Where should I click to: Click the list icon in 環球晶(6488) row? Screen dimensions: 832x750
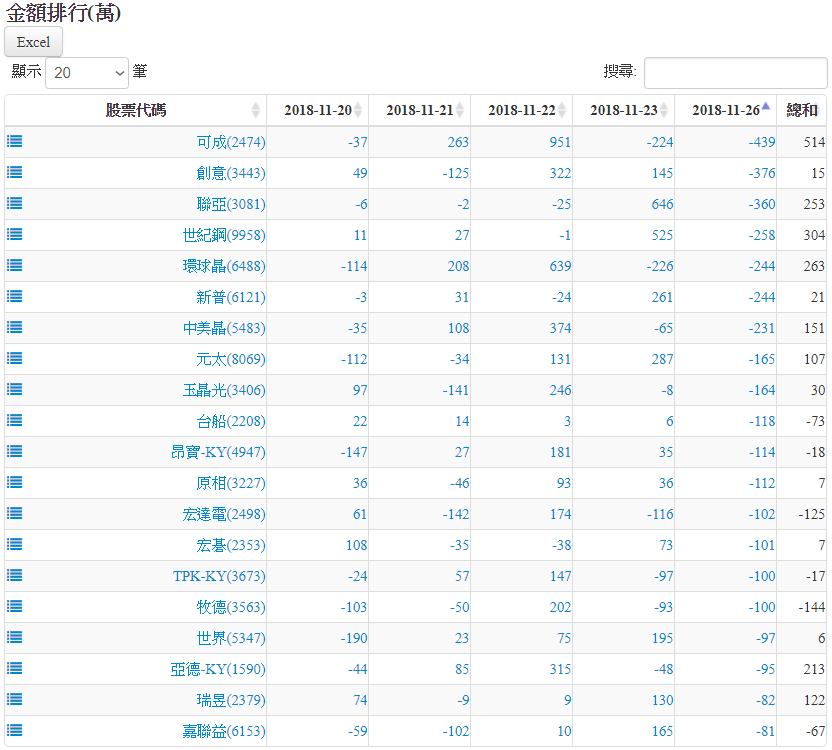[15, 265]
